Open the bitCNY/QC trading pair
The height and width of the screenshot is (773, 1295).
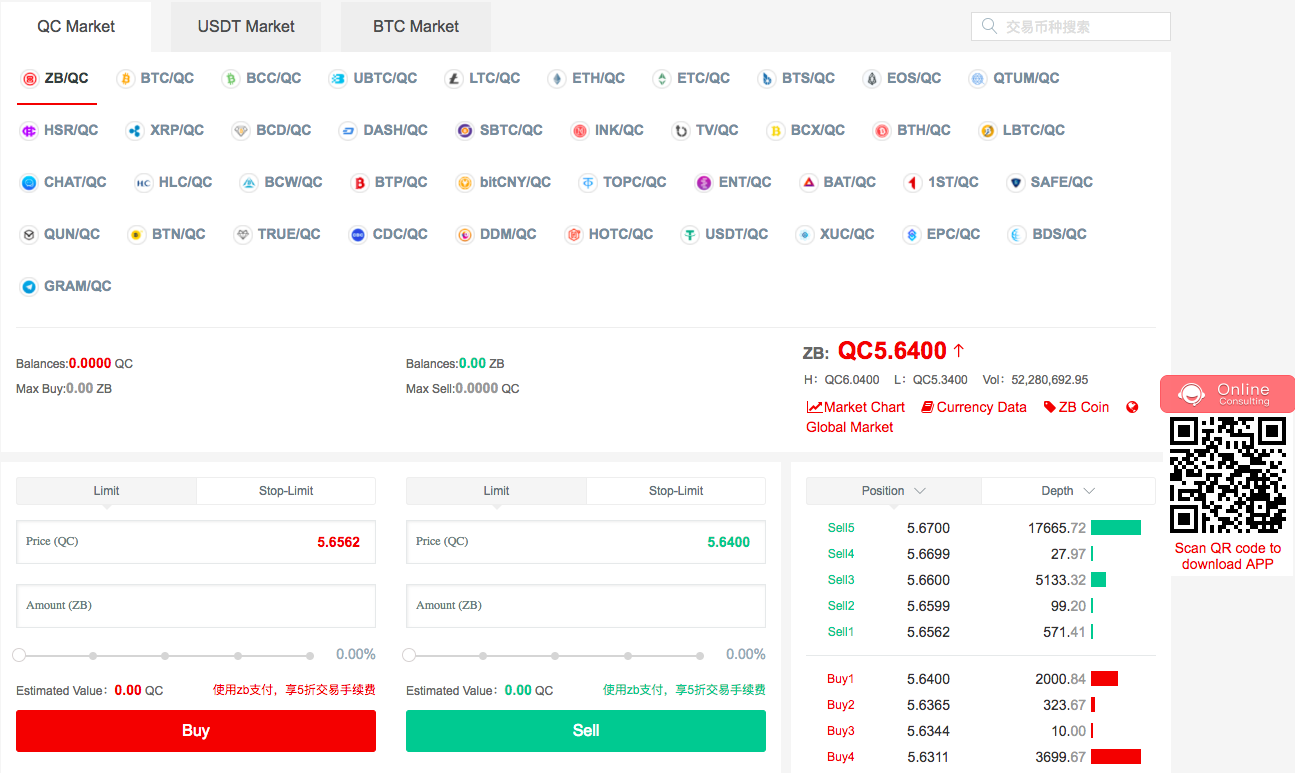[503, 182]
